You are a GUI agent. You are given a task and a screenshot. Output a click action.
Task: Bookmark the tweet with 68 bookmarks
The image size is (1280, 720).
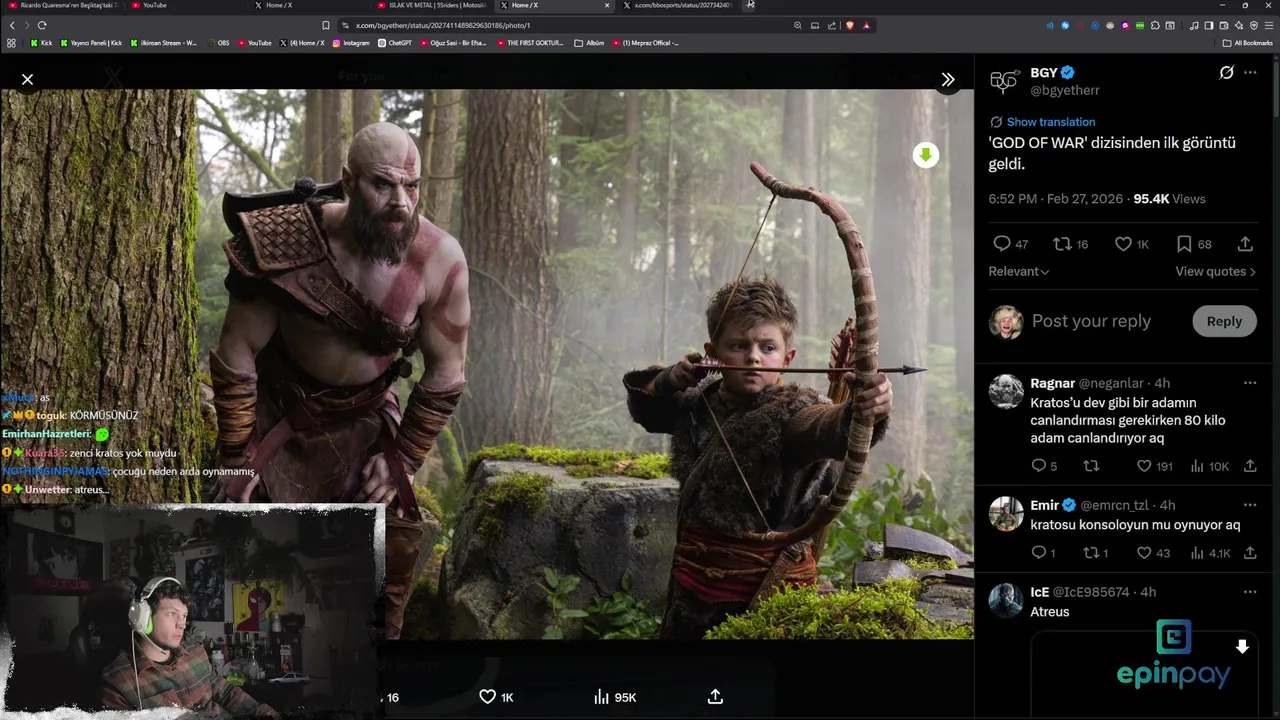pos(1184,244)
